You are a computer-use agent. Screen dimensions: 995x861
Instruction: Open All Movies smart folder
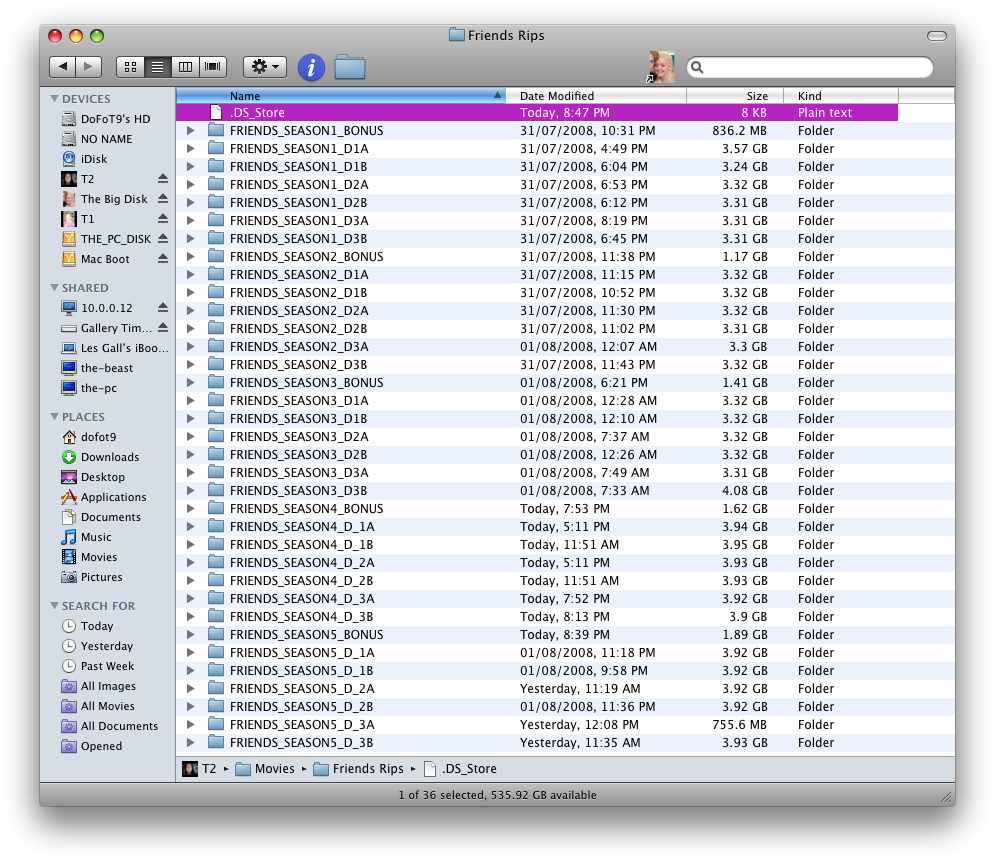click(x=98, y=706)
